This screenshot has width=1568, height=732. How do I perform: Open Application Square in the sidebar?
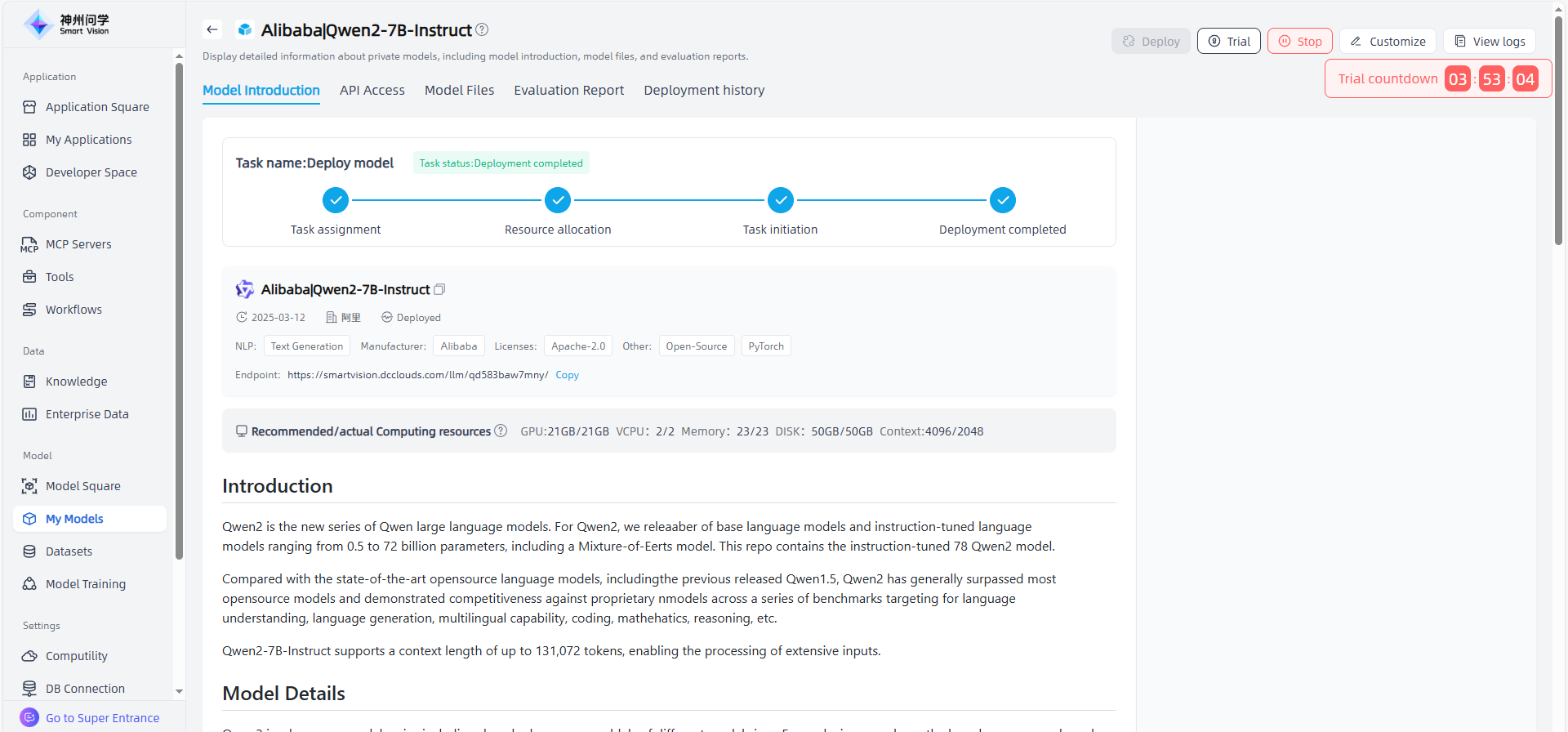(x=97, y=107)
